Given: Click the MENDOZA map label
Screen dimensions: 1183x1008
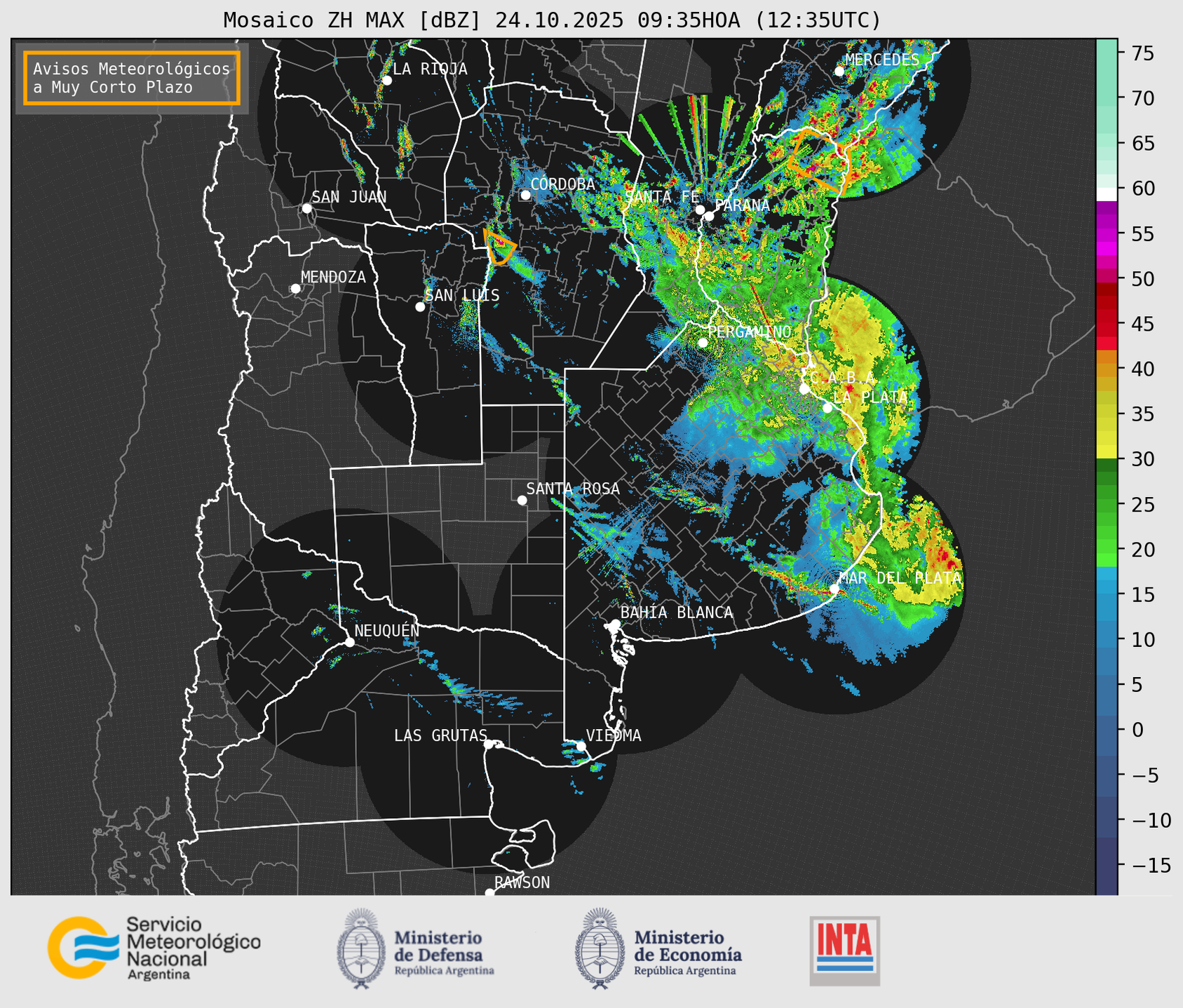Looking at the screenshot, I should 334,277.
